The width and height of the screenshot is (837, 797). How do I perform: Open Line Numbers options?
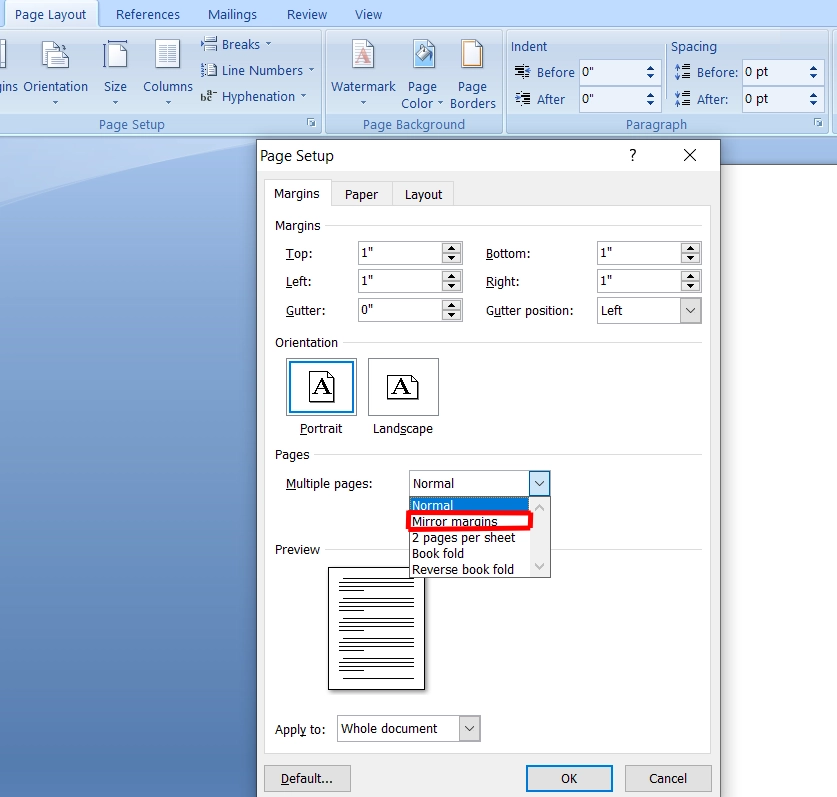point(257,70)
